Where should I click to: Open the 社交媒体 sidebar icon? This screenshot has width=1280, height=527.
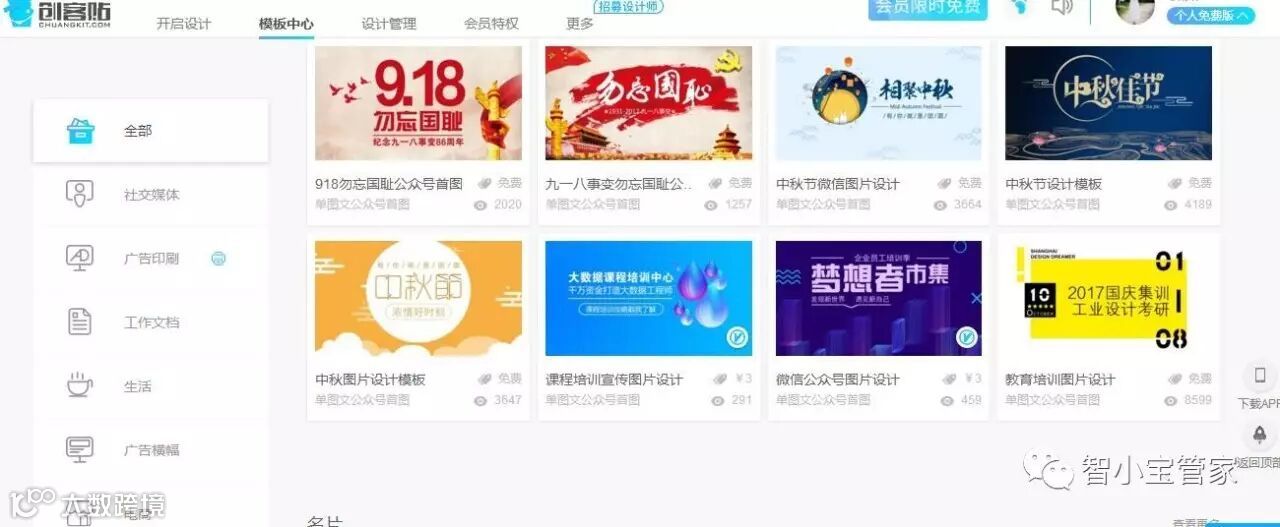80,194
